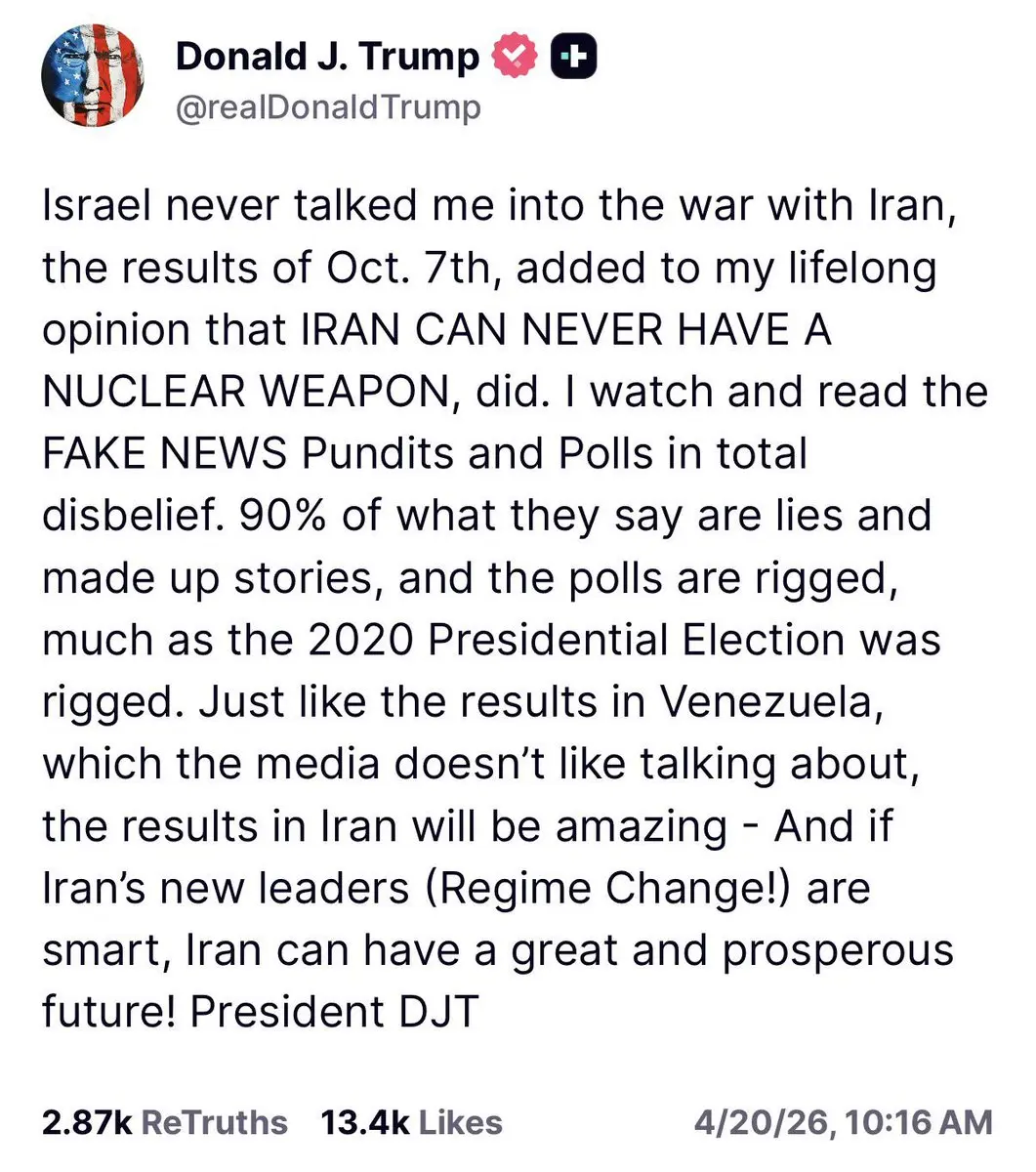Click the 'FAKE NEWS' words in post

pyautogui.click(x=165, y=454)
